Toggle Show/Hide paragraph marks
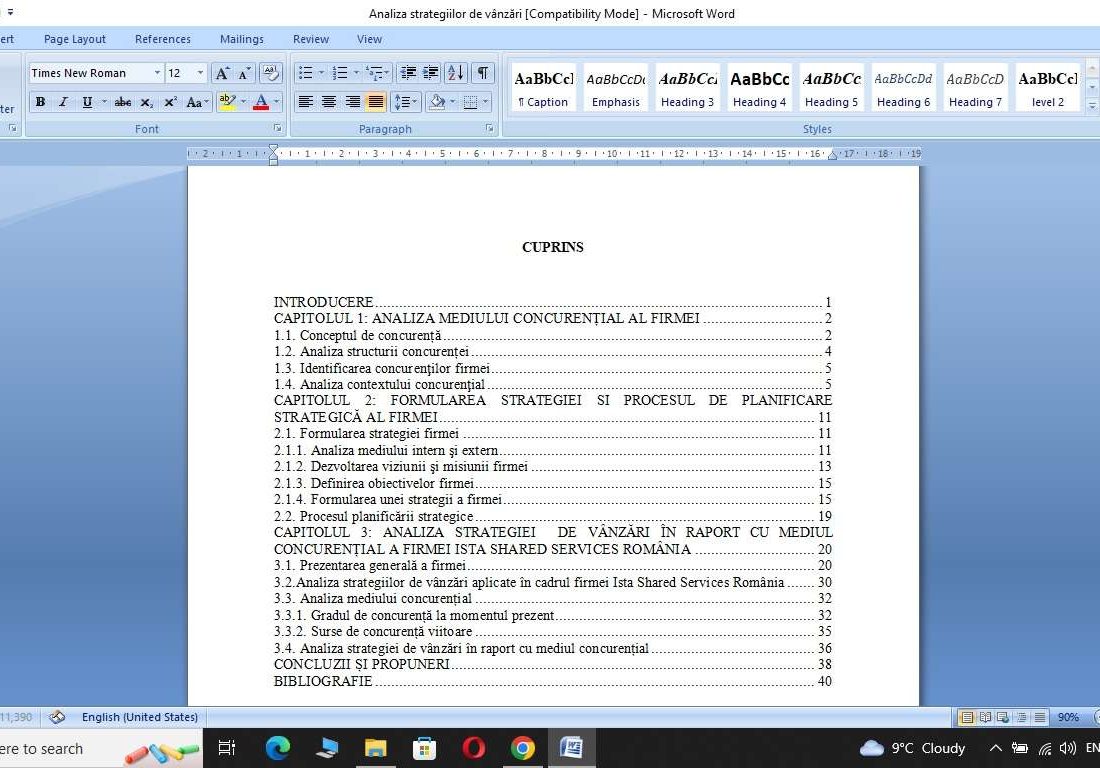Viewport: 1100px width, 768px height. tap(483, 73)
